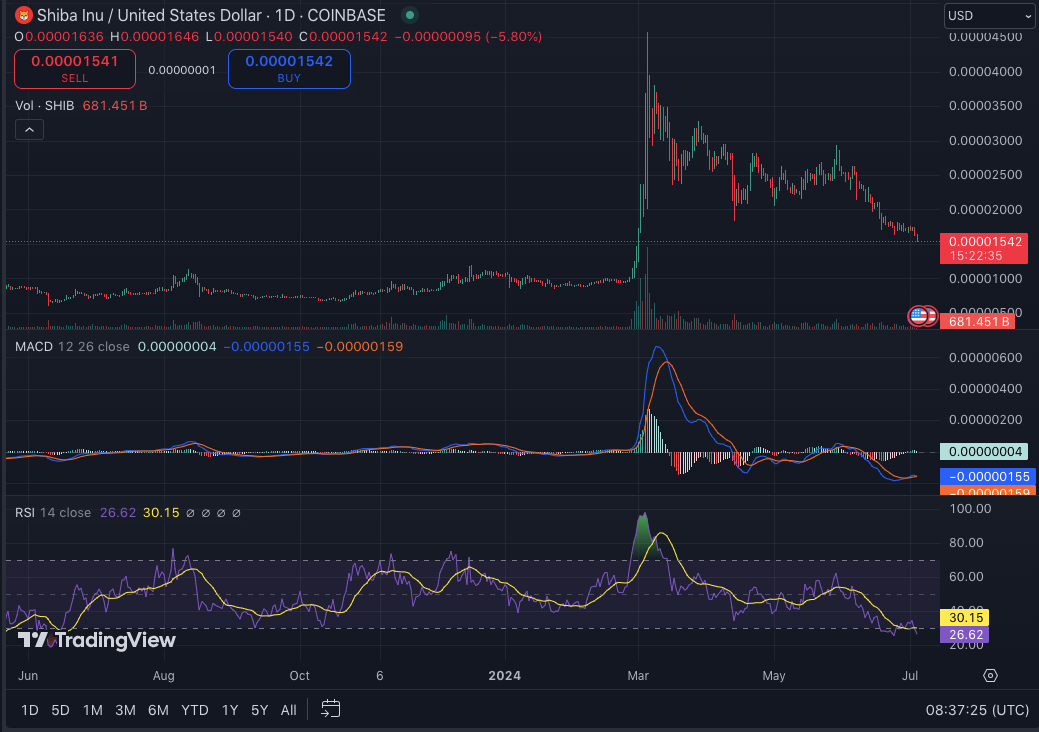Click the 08:37:25 (UTC) timezone clock
The width and height of the screenshot is (1039, 732).
click(x=977, y=710)
